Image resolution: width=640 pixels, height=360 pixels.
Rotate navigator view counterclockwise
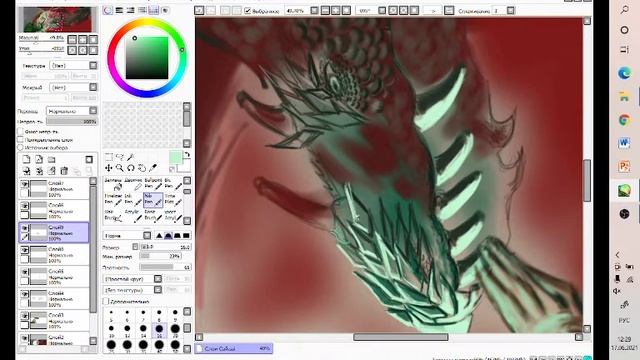(72, 50)
